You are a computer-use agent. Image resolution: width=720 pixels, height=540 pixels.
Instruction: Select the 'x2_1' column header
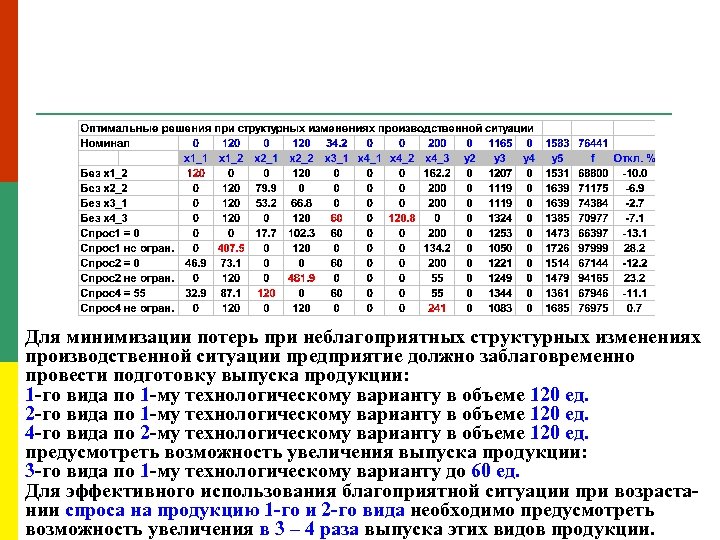point(266,158)
